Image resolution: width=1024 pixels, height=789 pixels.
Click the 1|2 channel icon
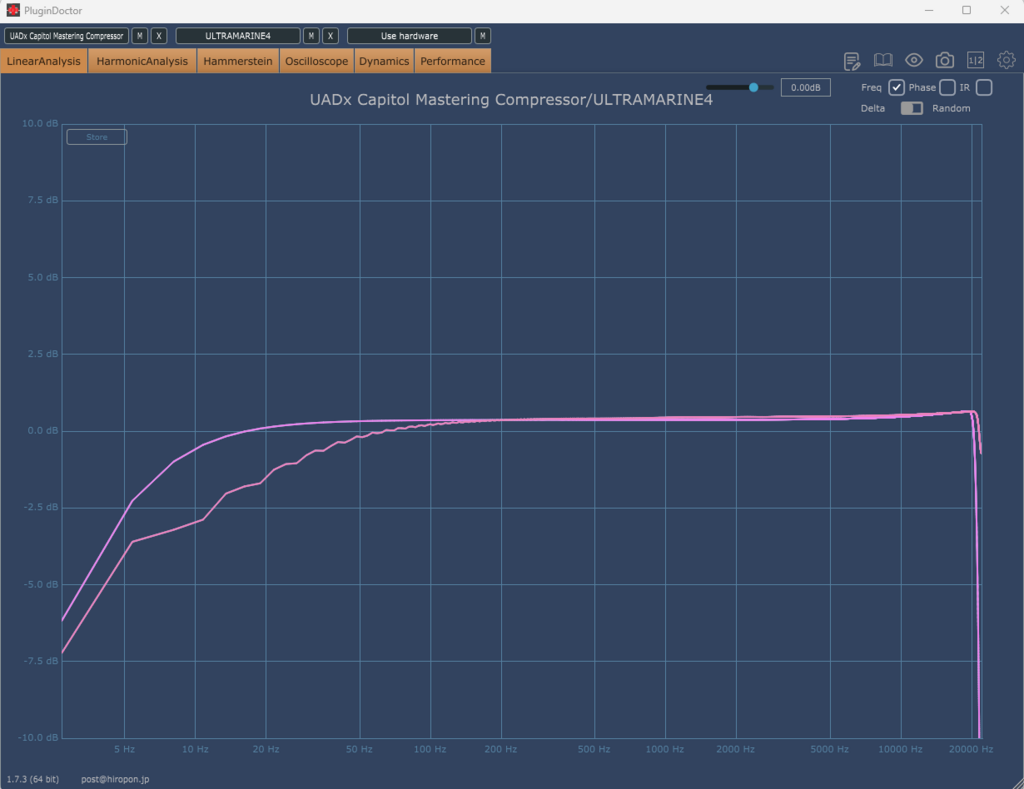976,61
